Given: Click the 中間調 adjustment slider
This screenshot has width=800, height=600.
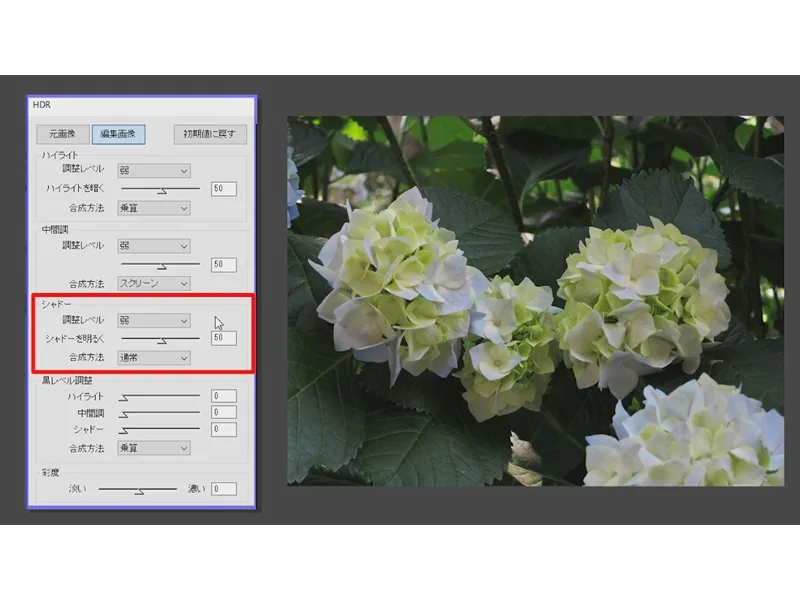Looking at the screenshot, I should click(x=160, y=265).
